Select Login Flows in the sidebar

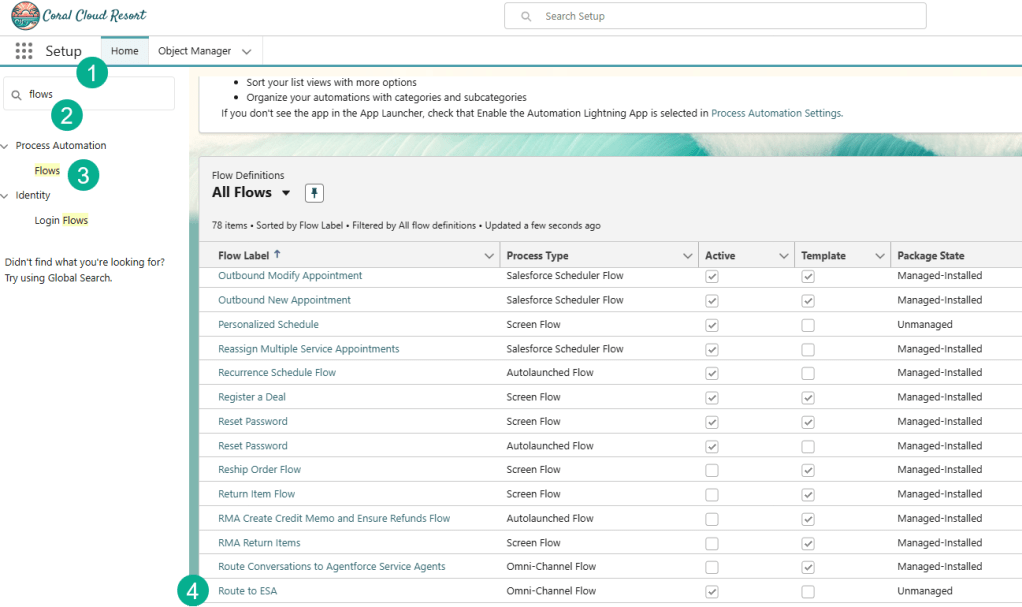61,220
